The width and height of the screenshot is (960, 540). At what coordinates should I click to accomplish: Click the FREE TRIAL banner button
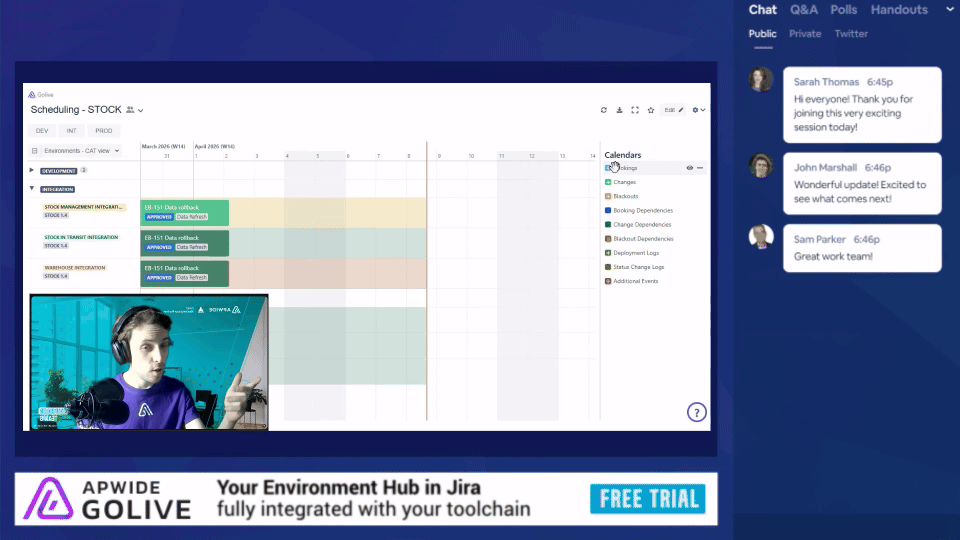646,498
